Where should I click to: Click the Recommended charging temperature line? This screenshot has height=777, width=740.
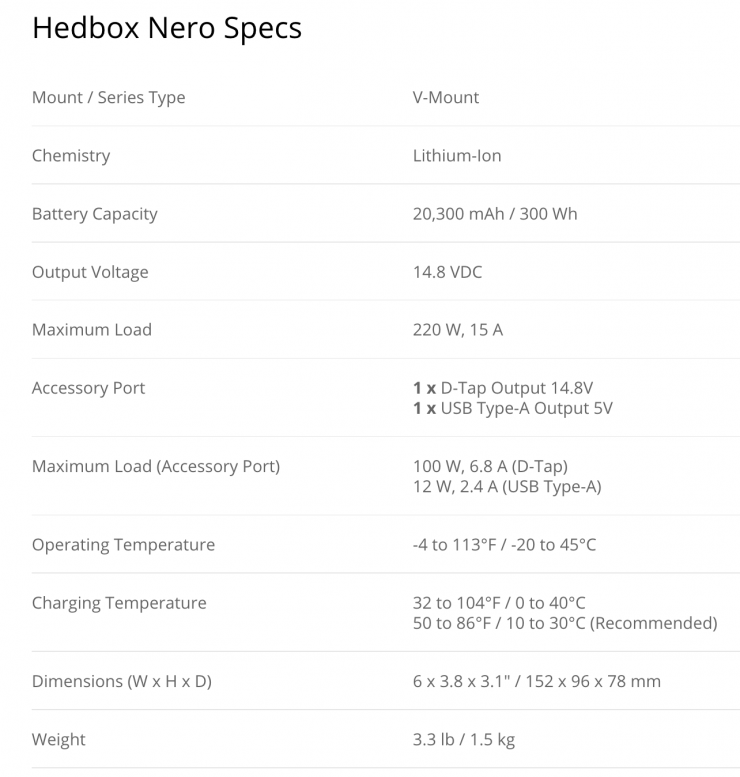(565, 623)
